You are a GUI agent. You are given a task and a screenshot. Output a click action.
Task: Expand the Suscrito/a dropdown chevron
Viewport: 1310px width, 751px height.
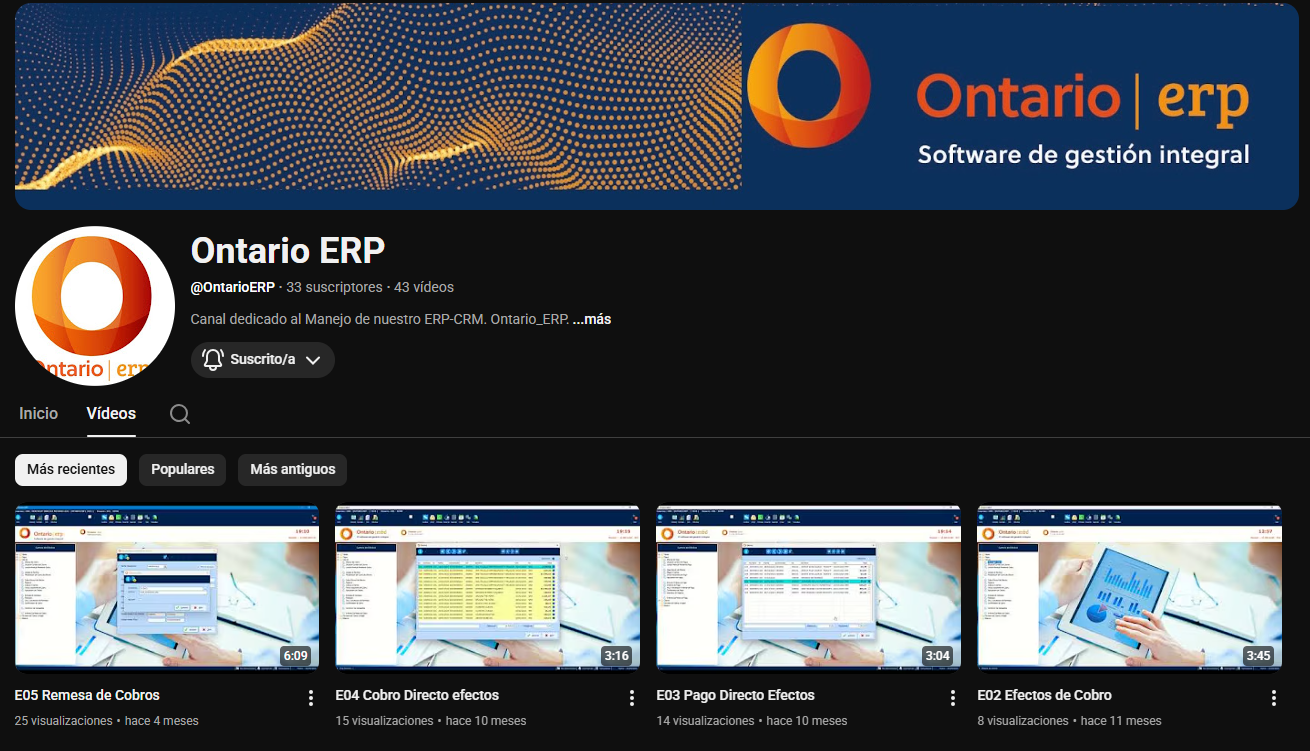coord(313,360)
